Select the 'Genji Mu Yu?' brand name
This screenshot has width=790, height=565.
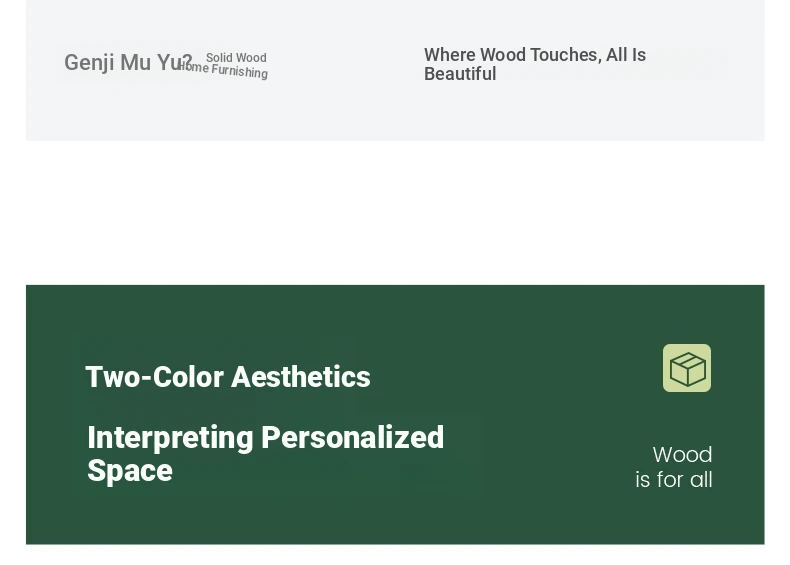pyautogui.click(x=128, y=62)
